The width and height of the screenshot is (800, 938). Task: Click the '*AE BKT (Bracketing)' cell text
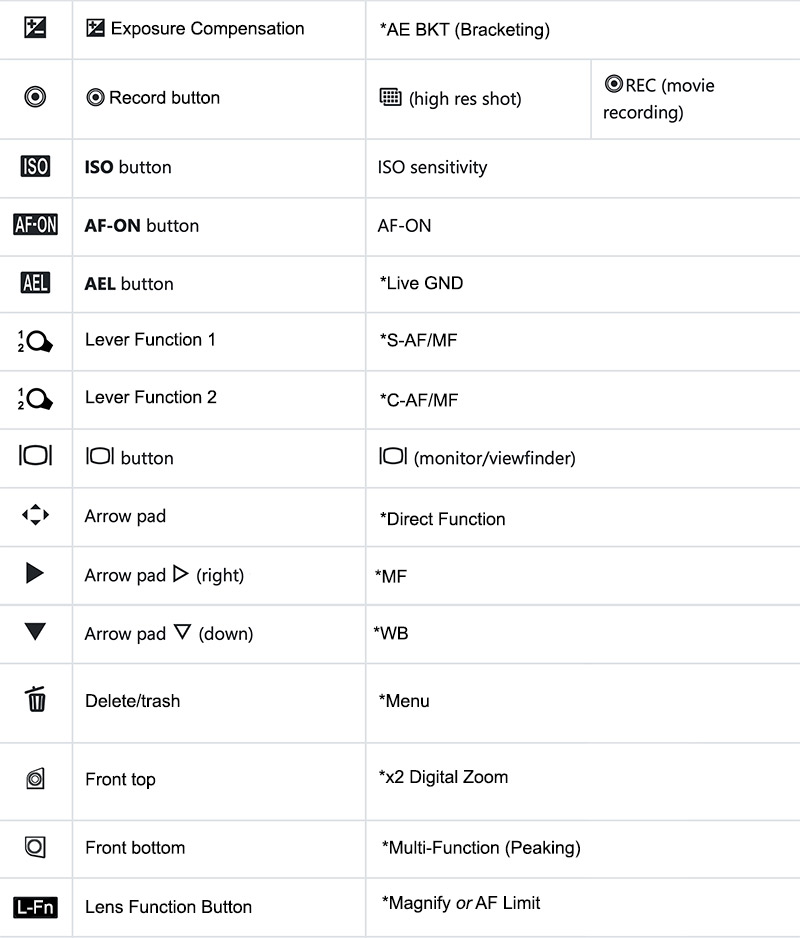click(x=465, y=30)
